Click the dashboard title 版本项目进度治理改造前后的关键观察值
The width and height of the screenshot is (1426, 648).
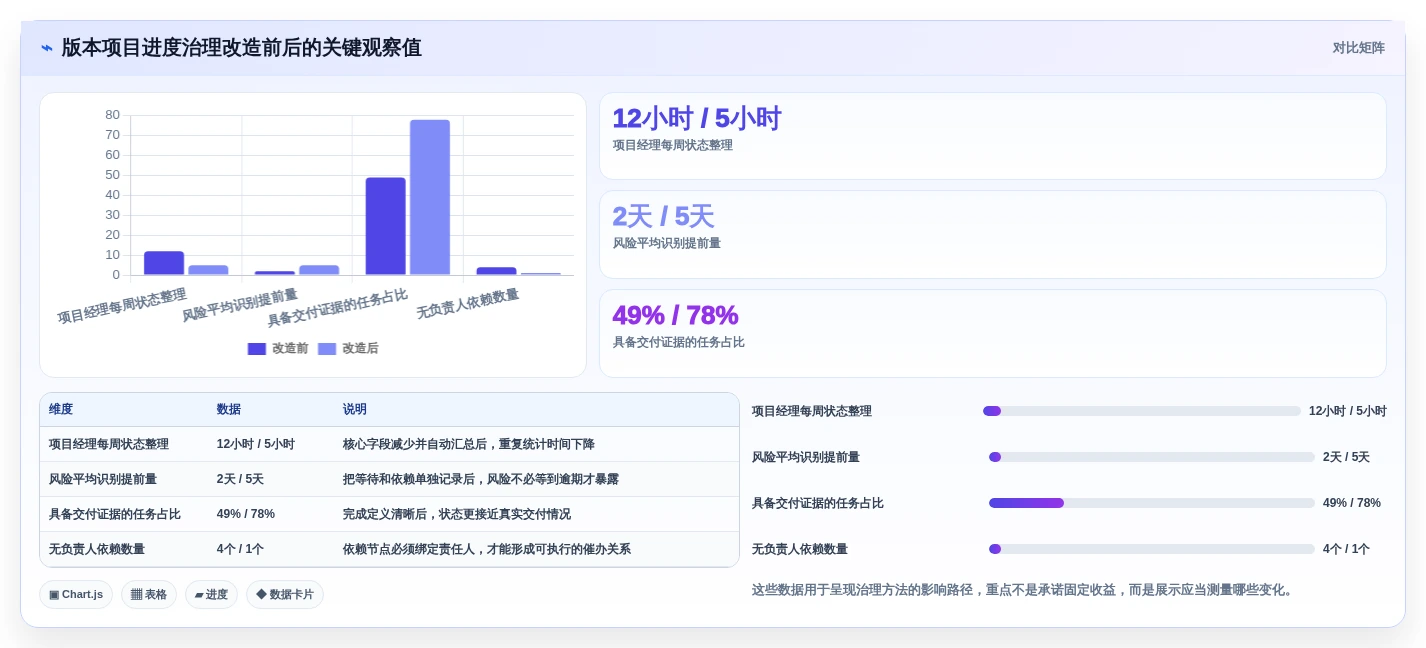coord(241,48)
